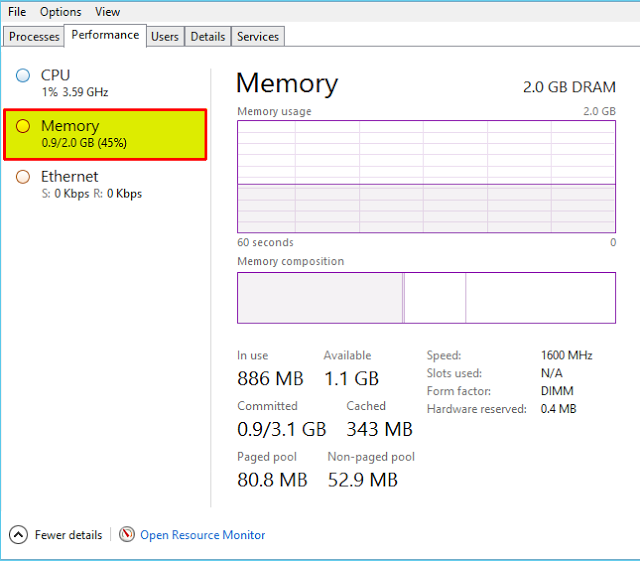The height and width of the screenshot is (561, 640).
Task: Click the Resource Monitor gauge icon
Action: pos(127,534)
